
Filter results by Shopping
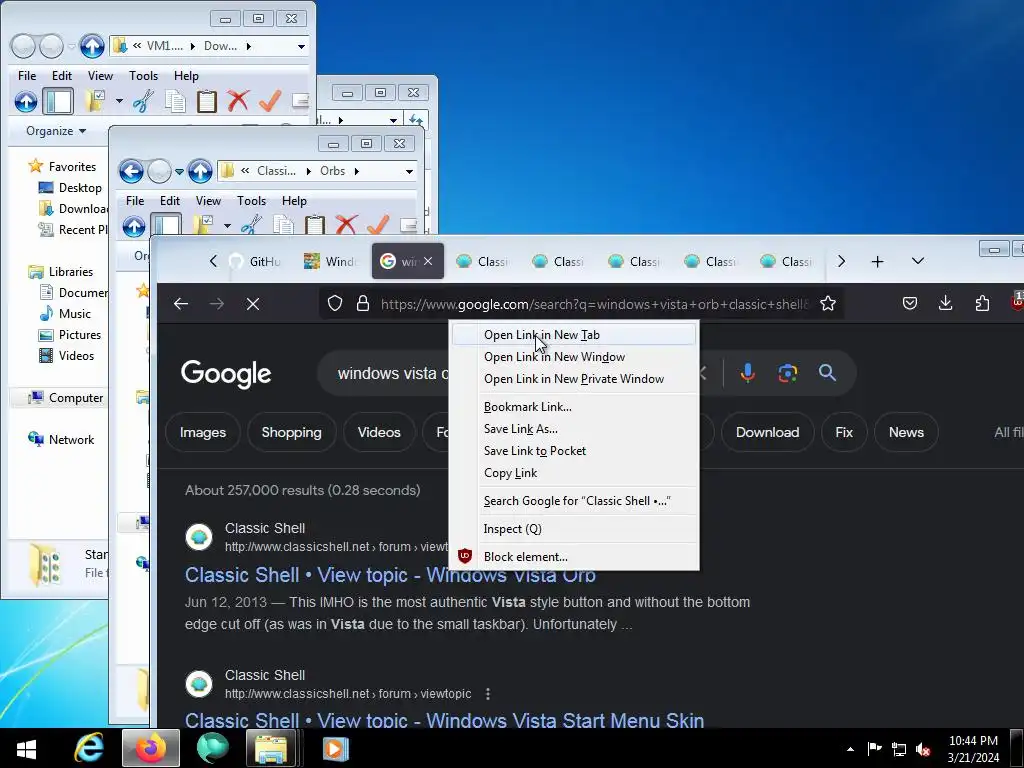(x=291, y=432)
